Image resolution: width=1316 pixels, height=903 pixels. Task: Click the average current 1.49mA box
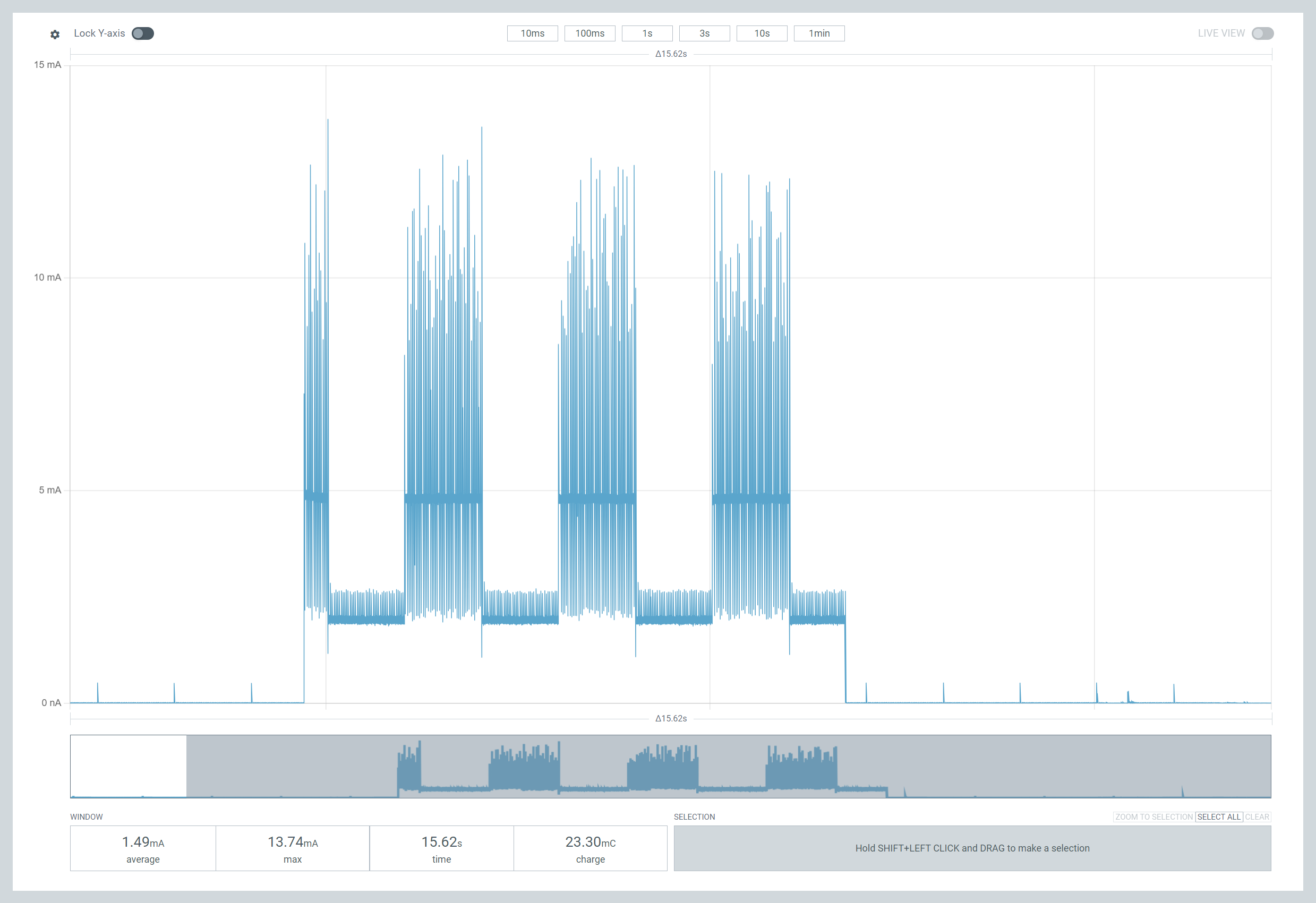tap(143, 848)
